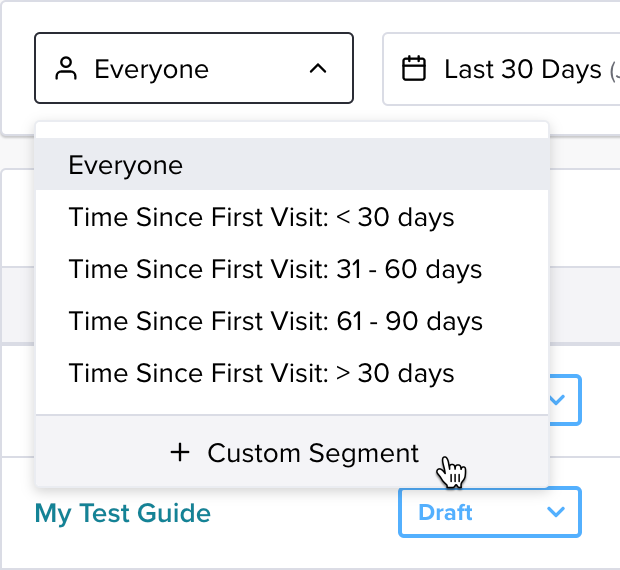Select the highlighted Everyone option in the list

[292, 164]
